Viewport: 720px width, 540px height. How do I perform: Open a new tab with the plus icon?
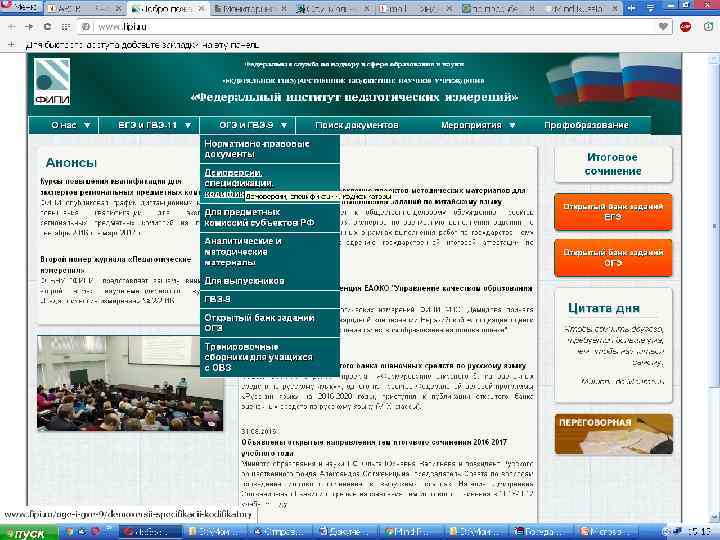(632, 8)
